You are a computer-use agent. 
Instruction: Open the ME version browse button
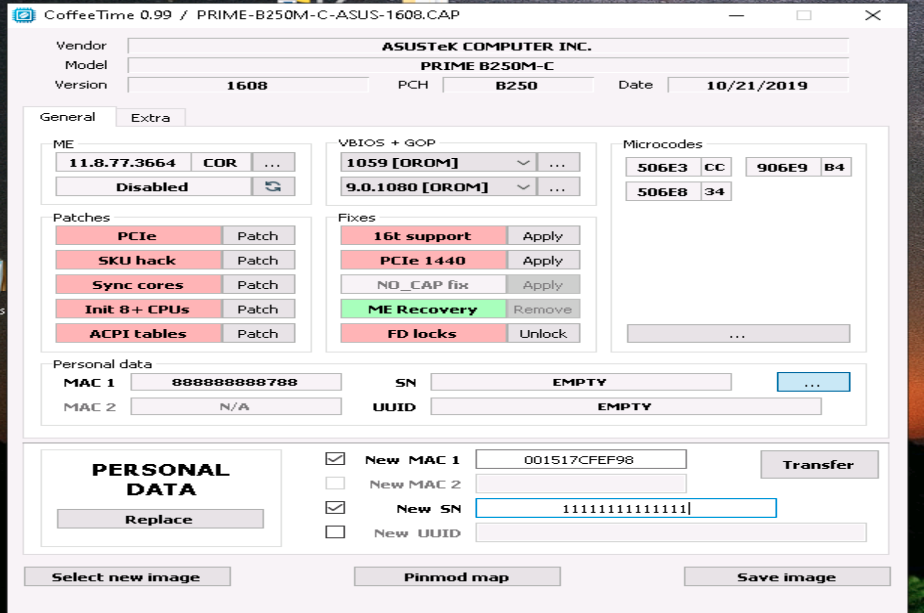(273, 162)
